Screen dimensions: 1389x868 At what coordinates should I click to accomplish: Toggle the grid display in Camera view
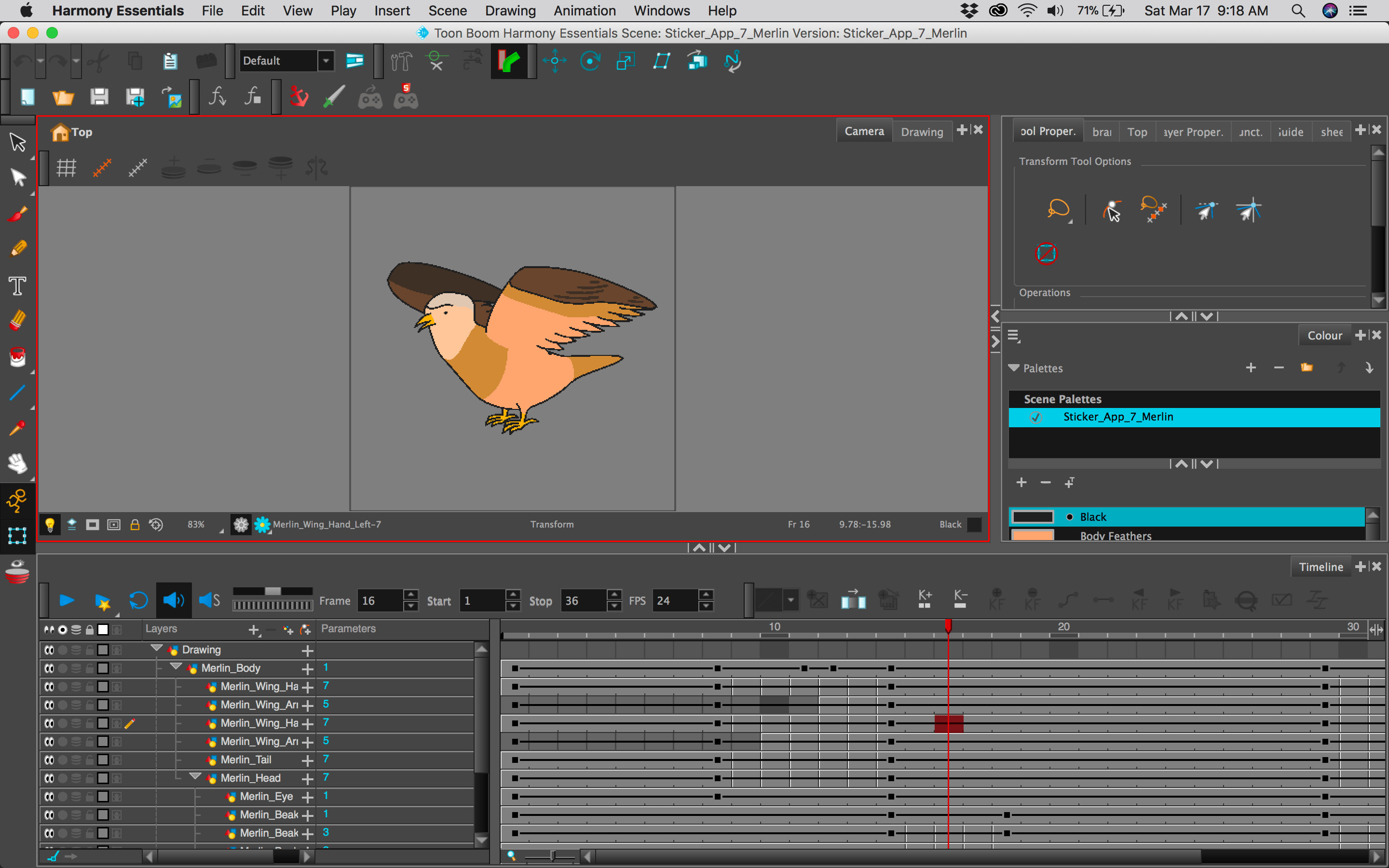(66, 168)
